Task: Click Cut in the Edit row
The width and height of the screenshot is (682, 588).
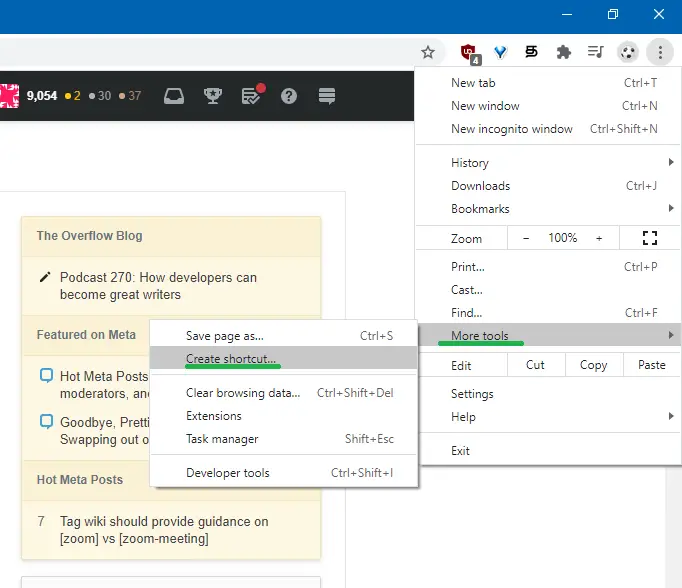Action: pyautogui.click(x=536, y=365)
